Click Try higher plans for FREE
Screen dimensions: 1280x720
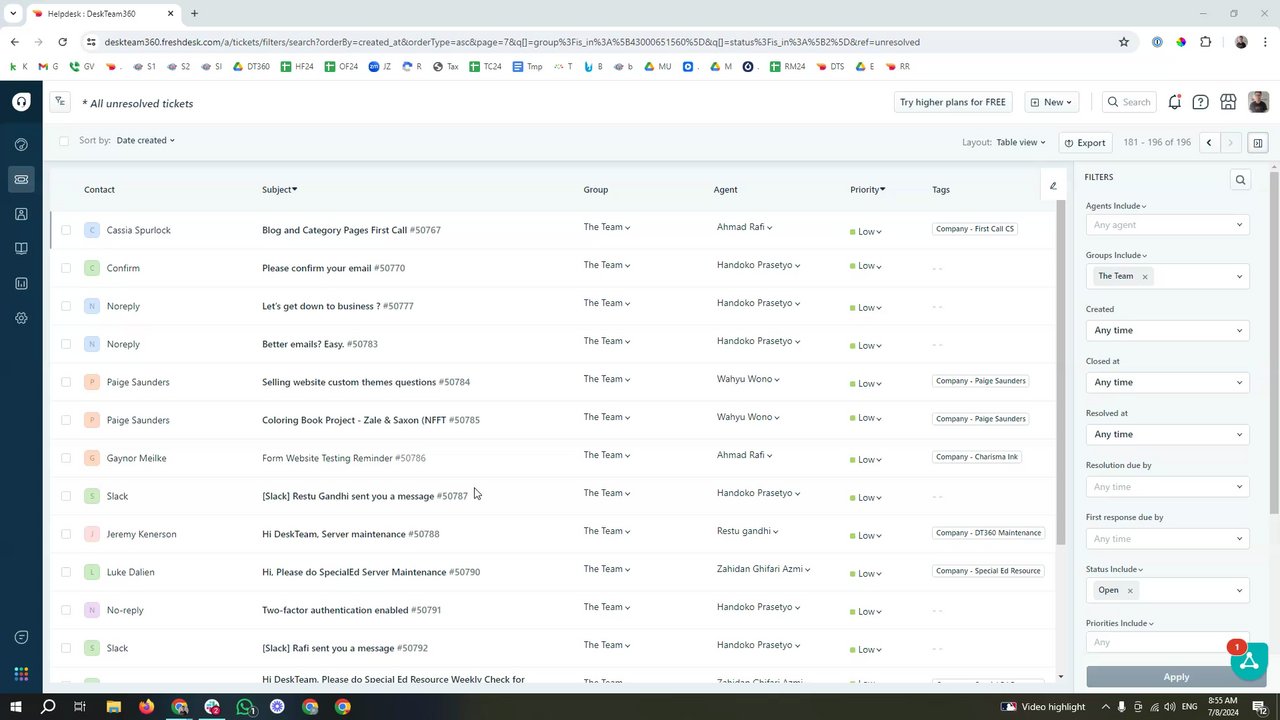point(953,102)
